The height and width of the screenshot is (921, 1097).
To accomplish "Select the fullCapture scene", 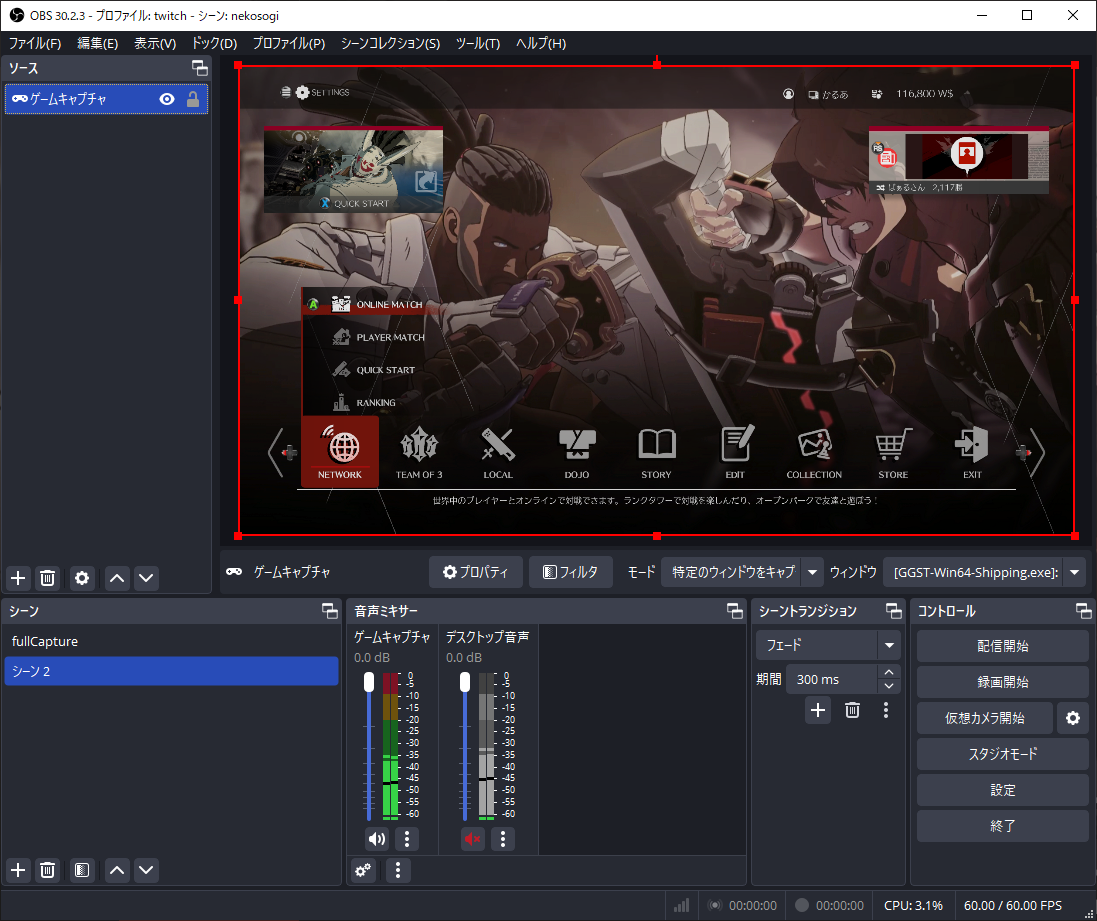I will point(45,641).
